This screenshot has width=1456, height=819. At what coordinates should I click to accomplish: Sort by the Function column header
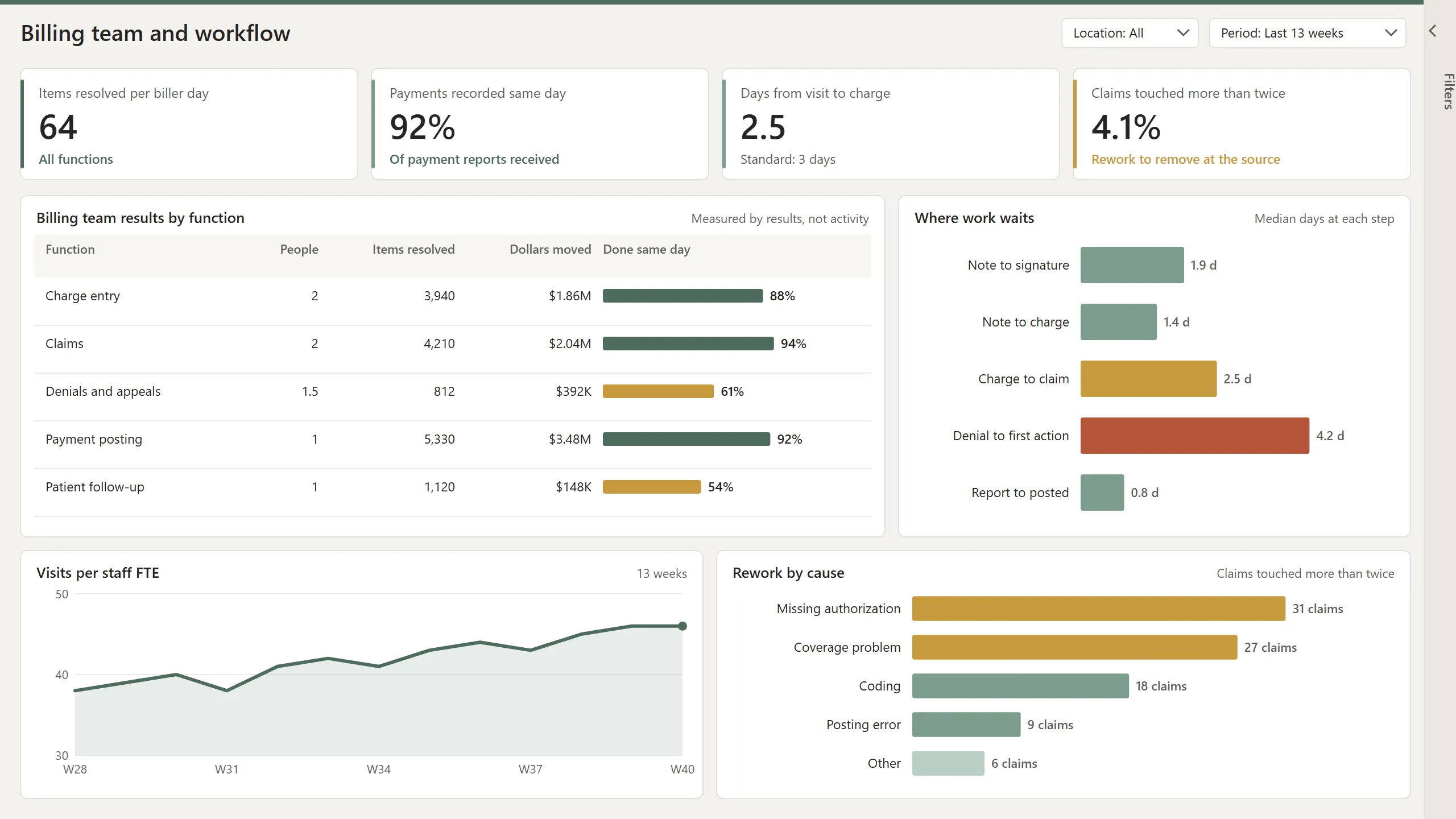(70, 249)
